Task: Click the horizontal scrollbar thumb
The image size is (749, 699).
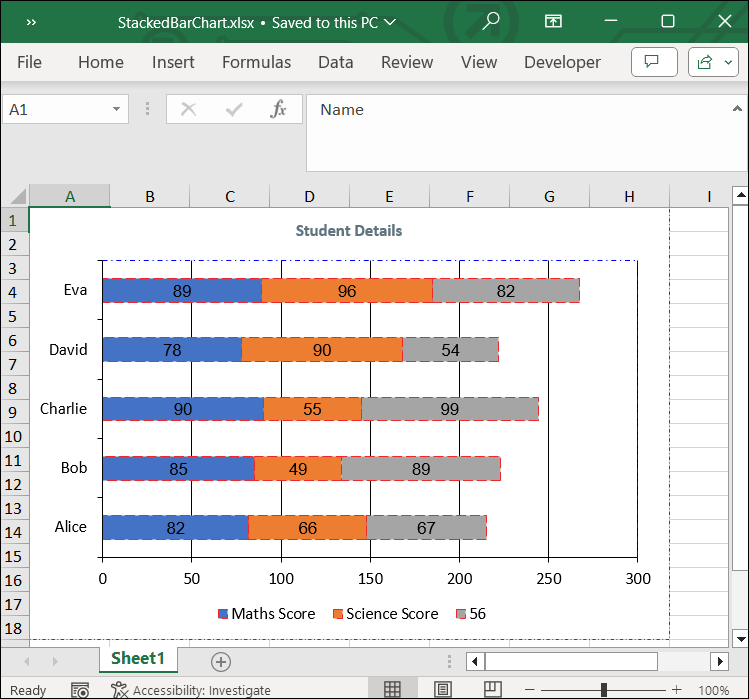Action: point(571,662)
